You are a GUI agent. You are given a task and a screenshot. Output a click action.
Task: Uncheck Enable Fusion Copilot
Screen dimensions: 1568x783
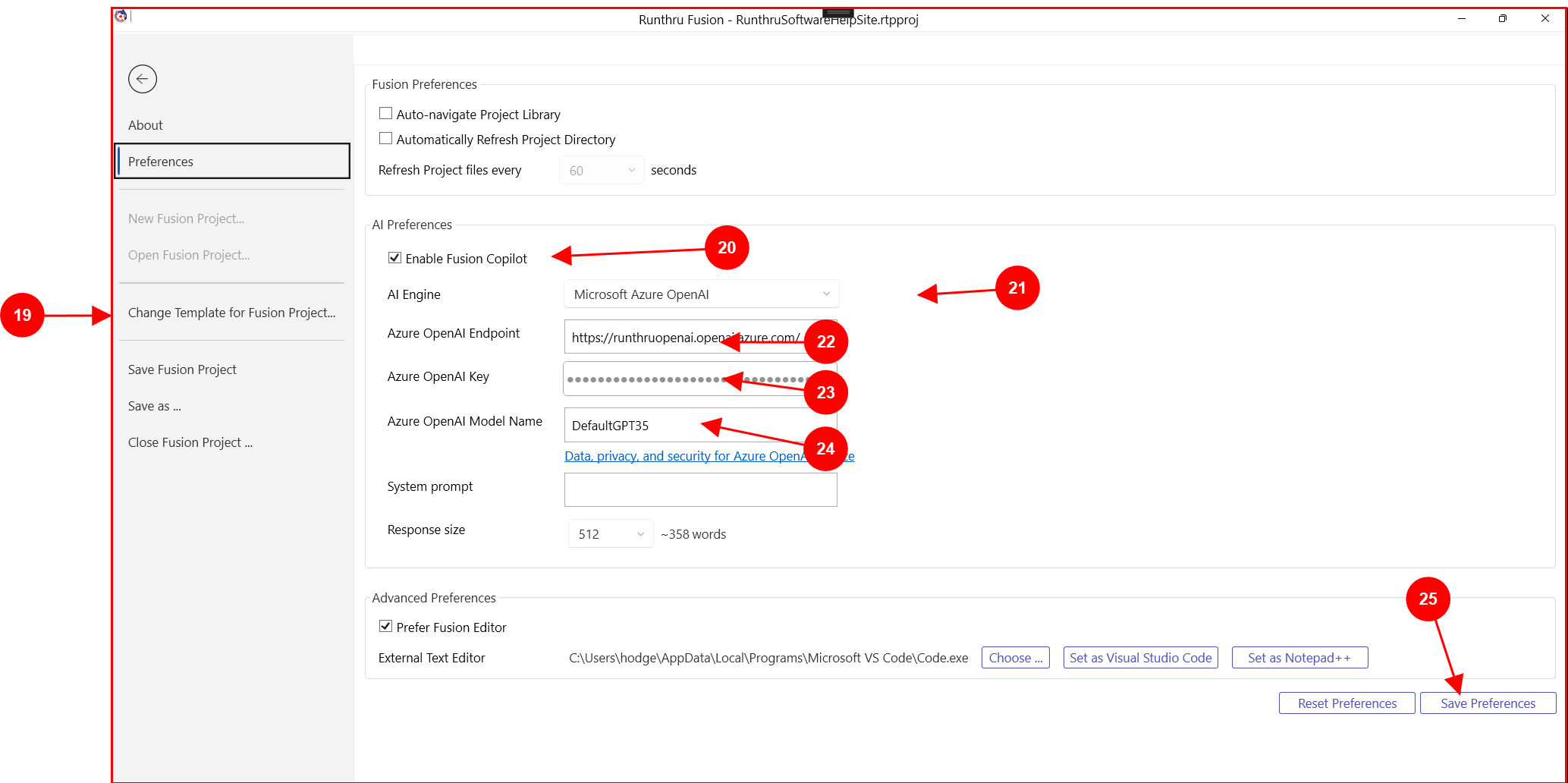coord(394,258)
